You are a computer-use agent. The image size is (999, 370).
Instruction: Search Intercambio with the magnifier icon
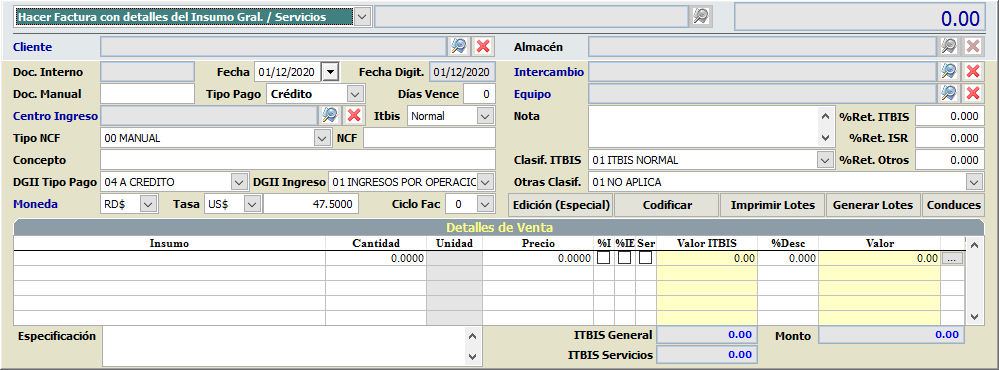949,71
